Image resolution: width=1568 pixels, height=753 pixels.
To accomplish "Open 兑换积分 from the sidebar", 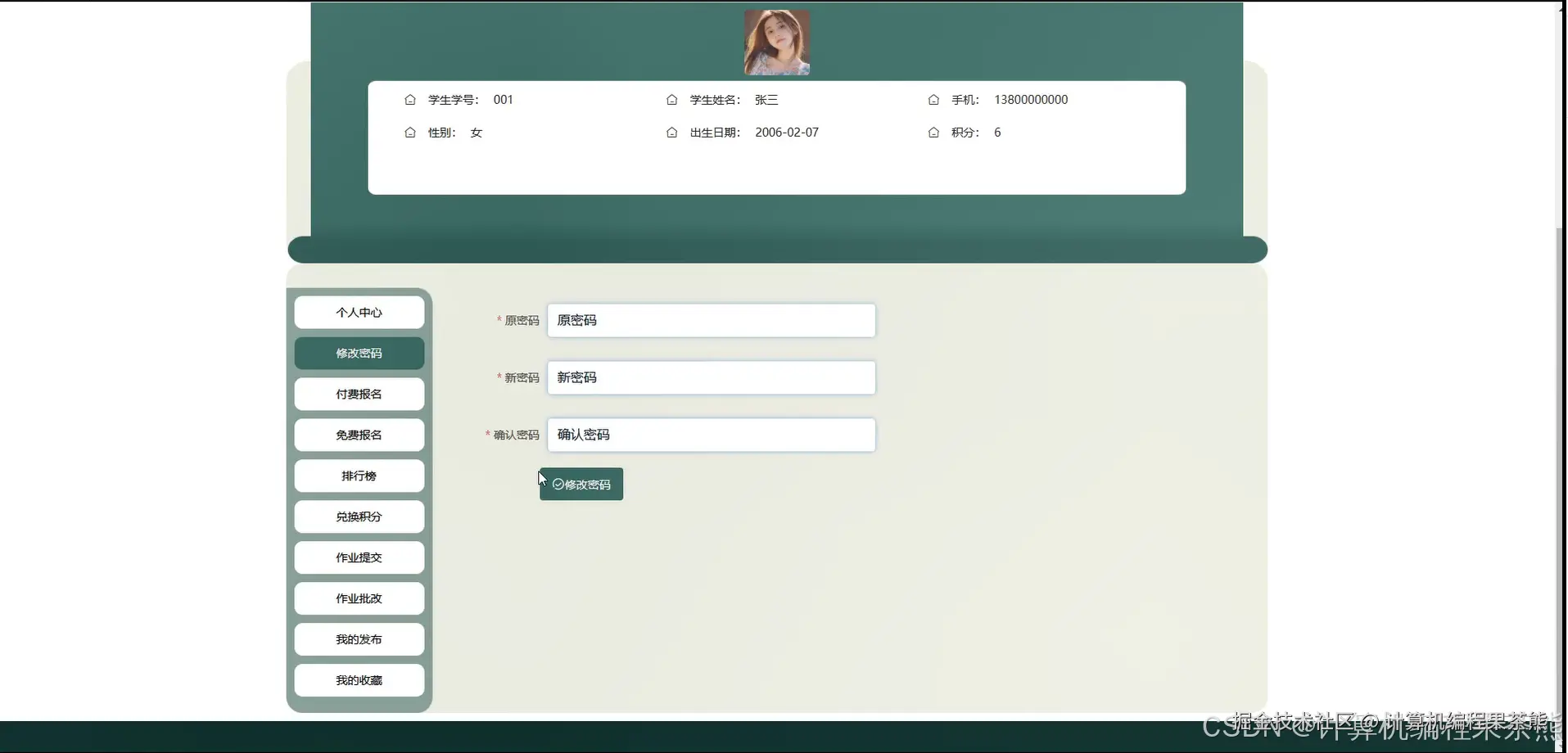I will 359,517.
